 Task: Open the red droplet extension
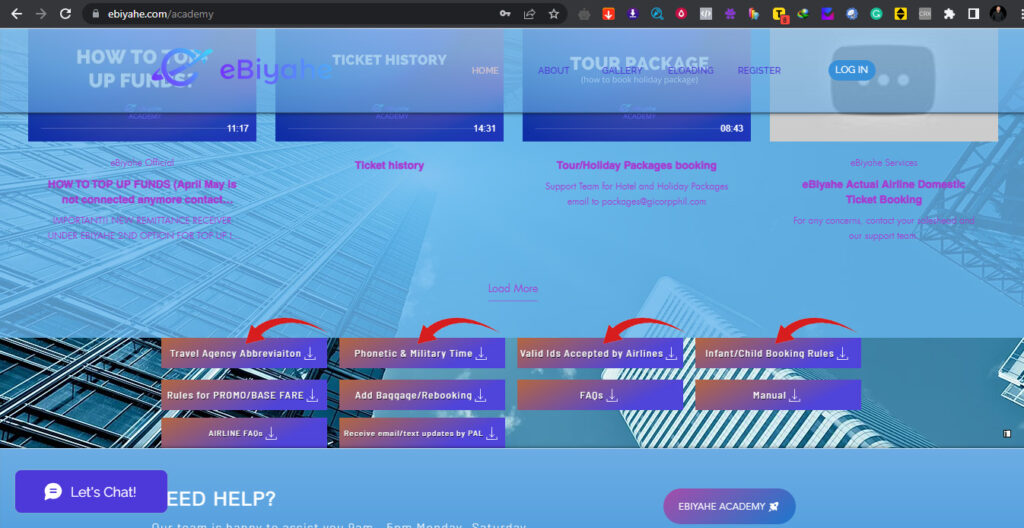681,14
